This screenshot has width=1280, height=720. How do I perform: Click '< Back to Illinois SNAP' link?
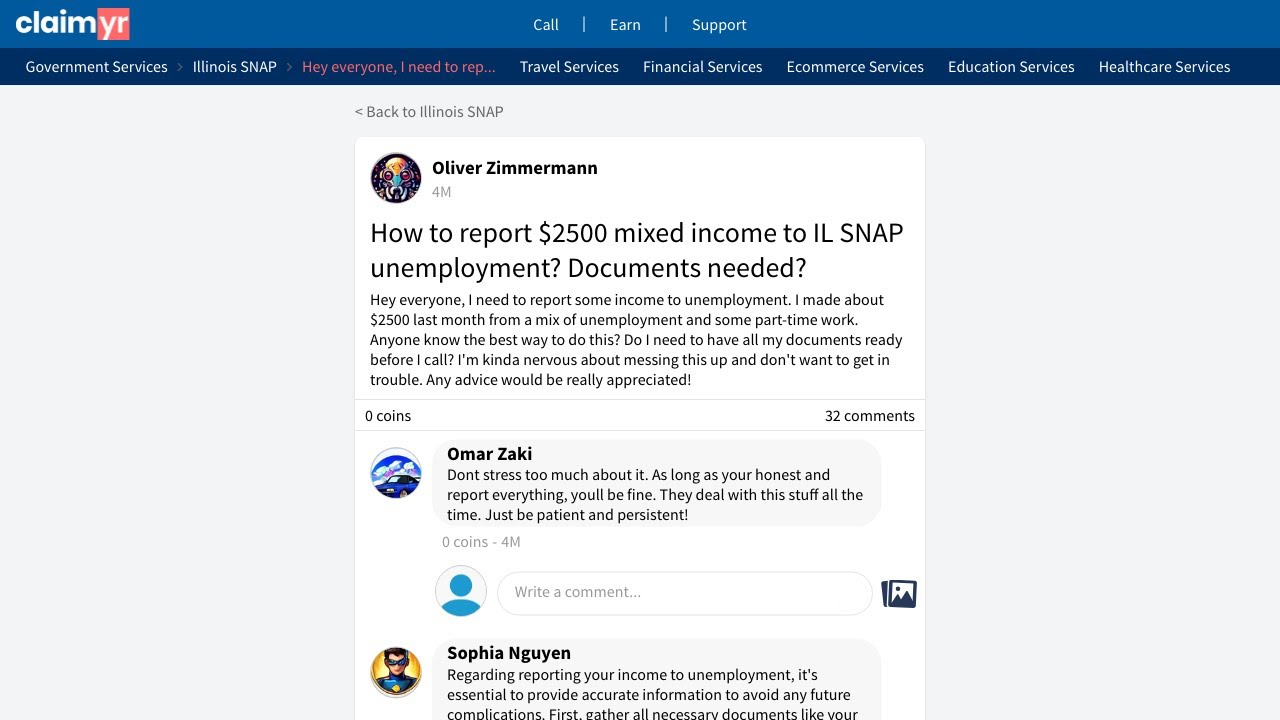pyautogui.click(x=429, y=112)
